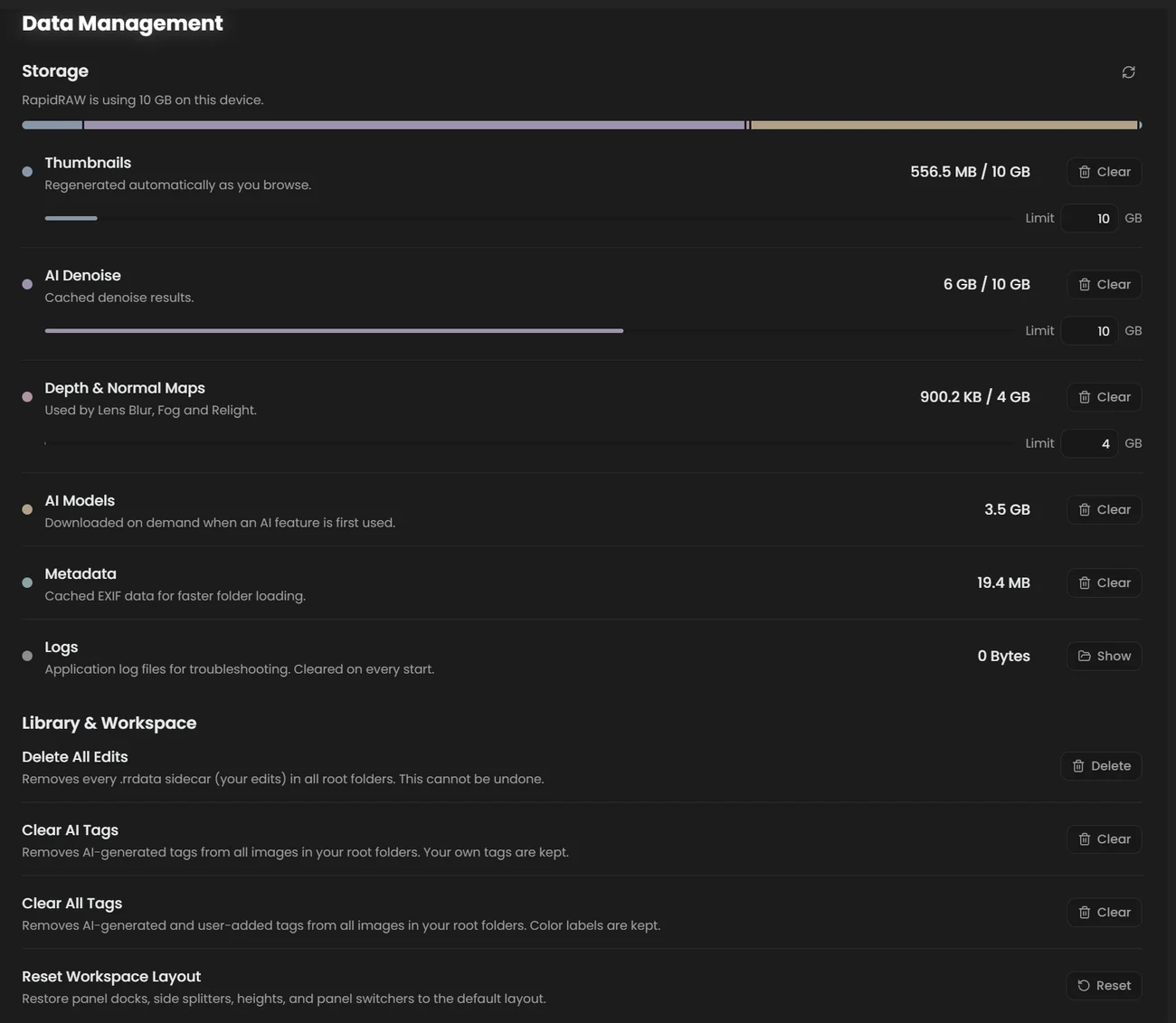Edit Depth & Normal Maps limit field
The width and height of the screenshot is (1176, 1023).
click(1089, 443)
